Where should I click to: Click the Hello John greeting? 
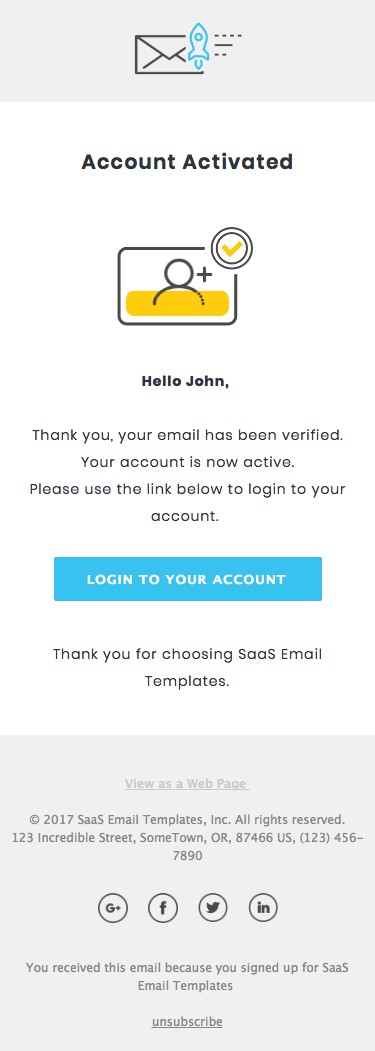[x=185, y=382]
